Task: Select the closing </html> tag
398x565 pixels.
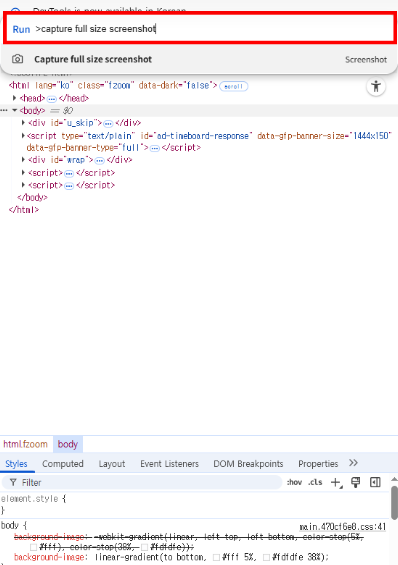Action: click(x=24, y=210)
